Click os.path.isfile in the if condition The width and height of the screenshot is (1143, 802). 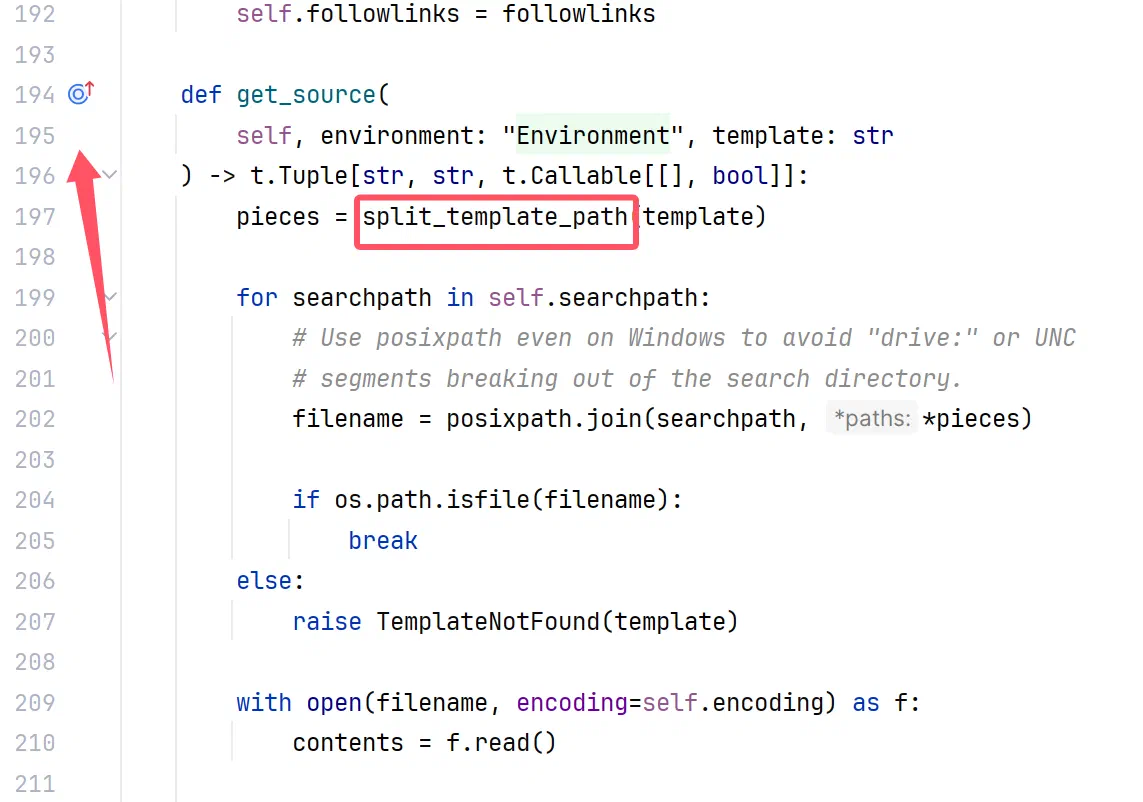pos(432,500)
